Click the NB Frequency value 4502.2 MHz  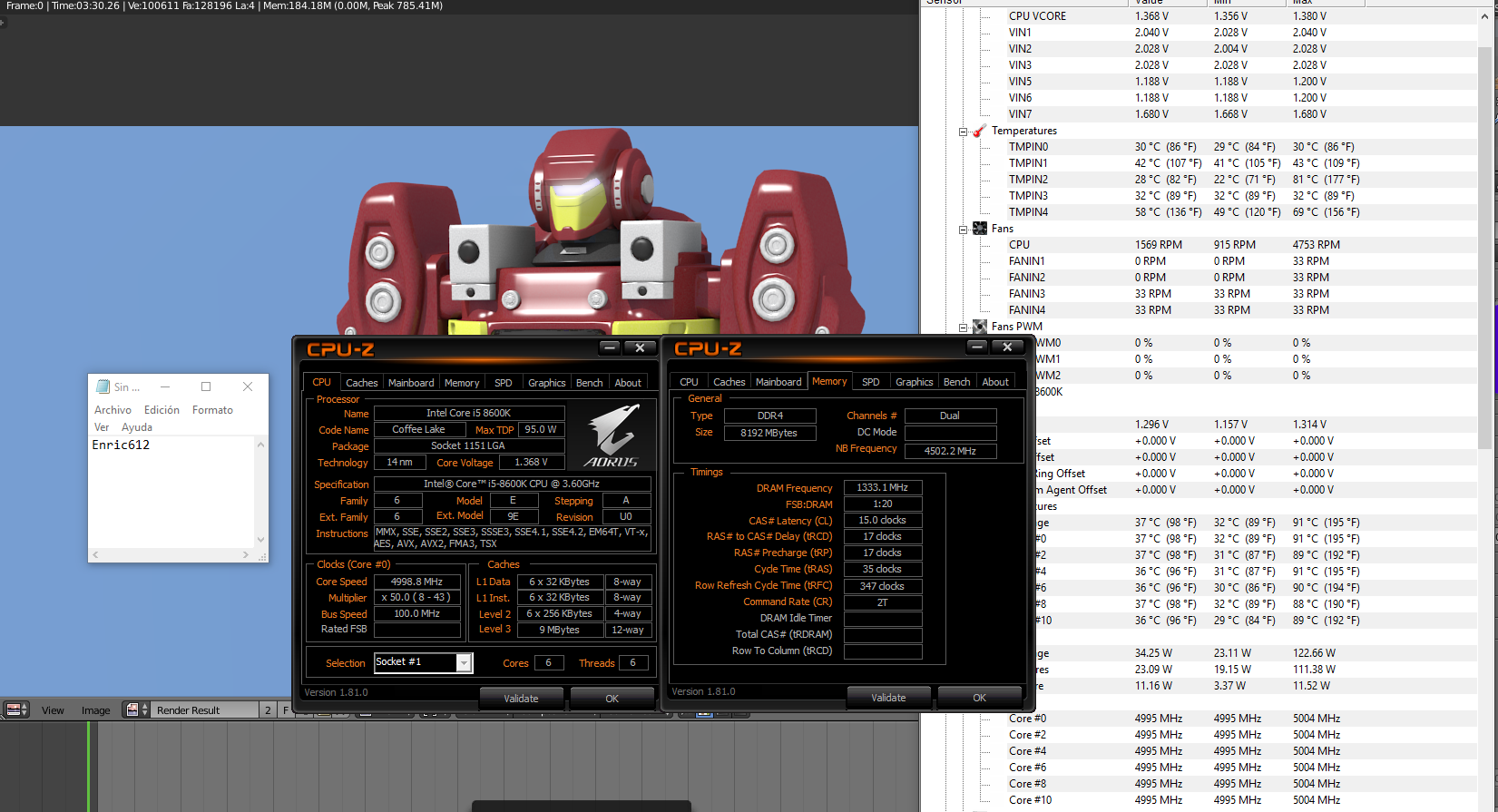[x=950, y=451]
